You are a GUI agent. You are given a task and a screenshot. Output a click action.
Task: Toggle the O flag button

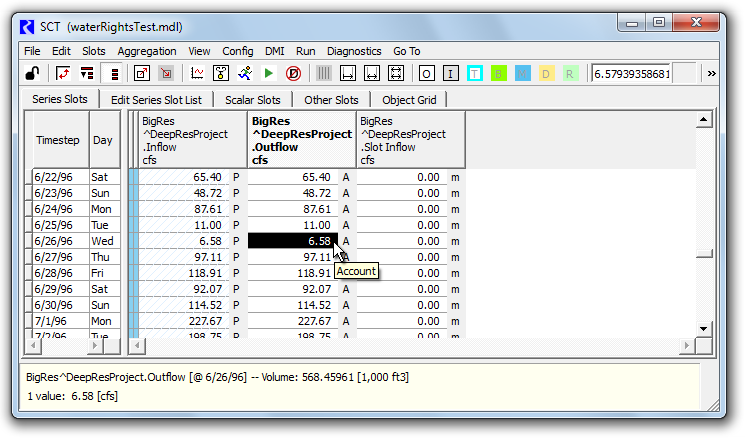coord(426,74)
